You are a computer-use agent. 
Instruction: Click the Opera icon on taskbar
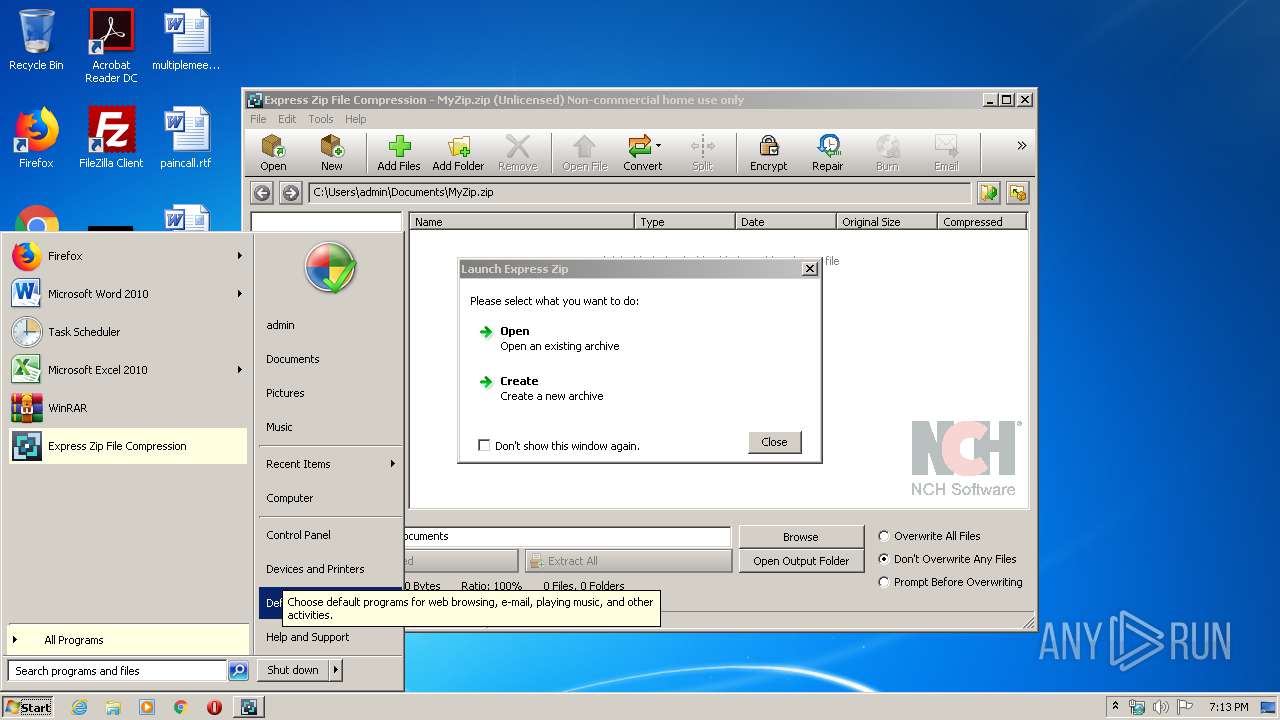click(214, 707)
